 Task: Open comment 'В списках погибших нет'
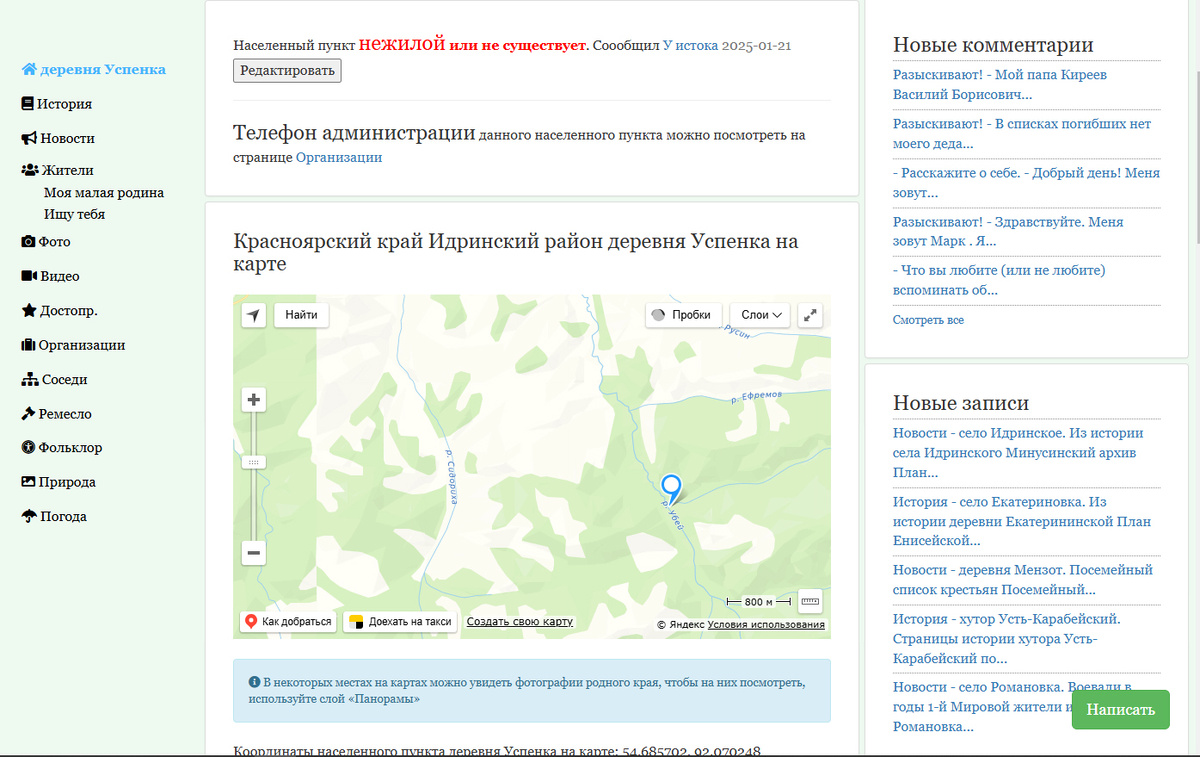(1022, 133)
